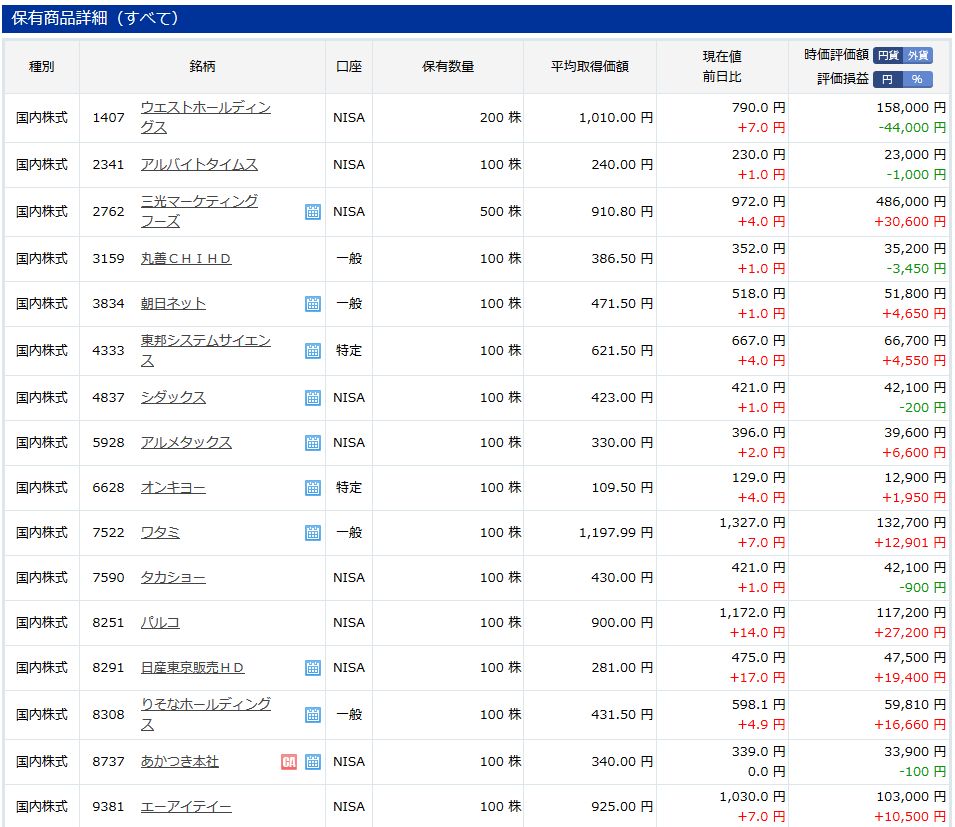Open エーアイテイー stock link
955x827 pixels.
pos(186,806)
